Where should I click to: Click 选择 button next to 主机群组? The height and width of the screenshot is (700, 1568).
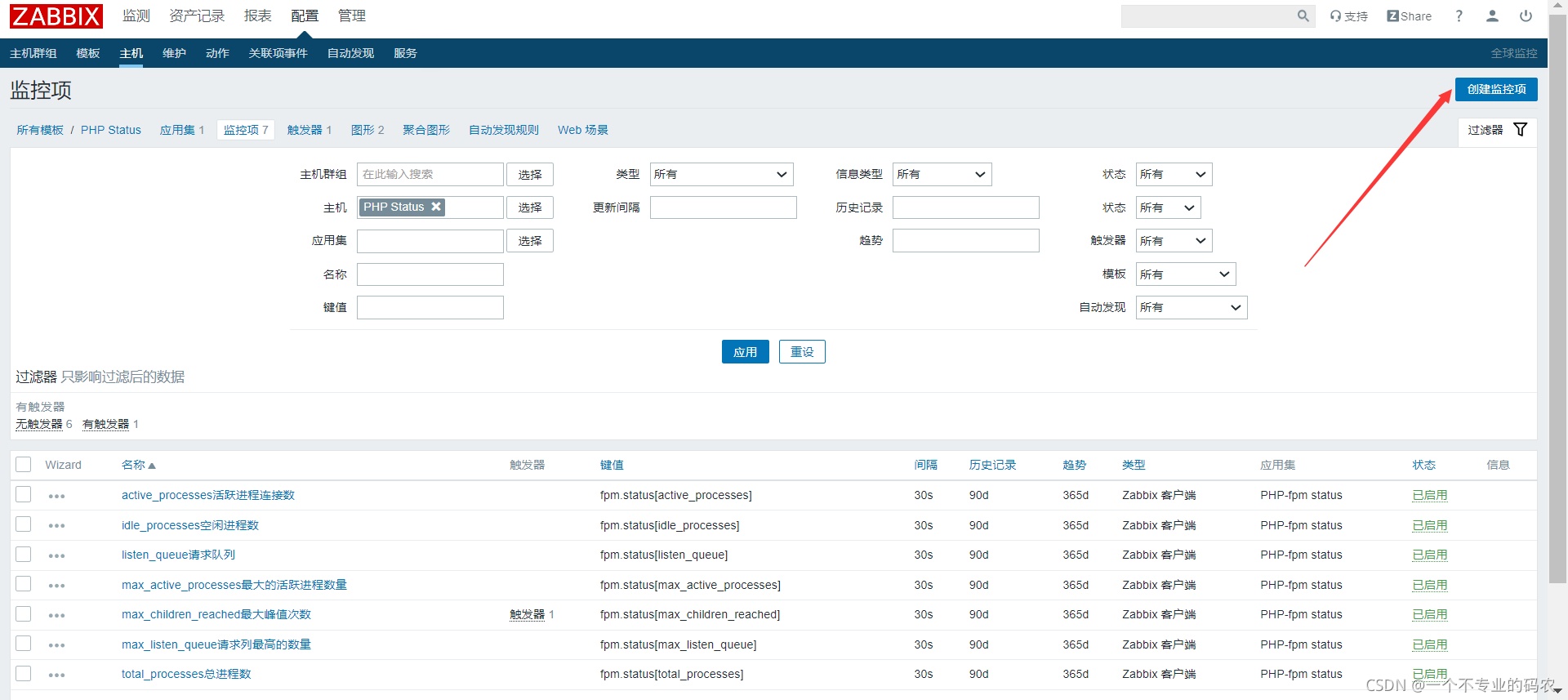point(530,174)
